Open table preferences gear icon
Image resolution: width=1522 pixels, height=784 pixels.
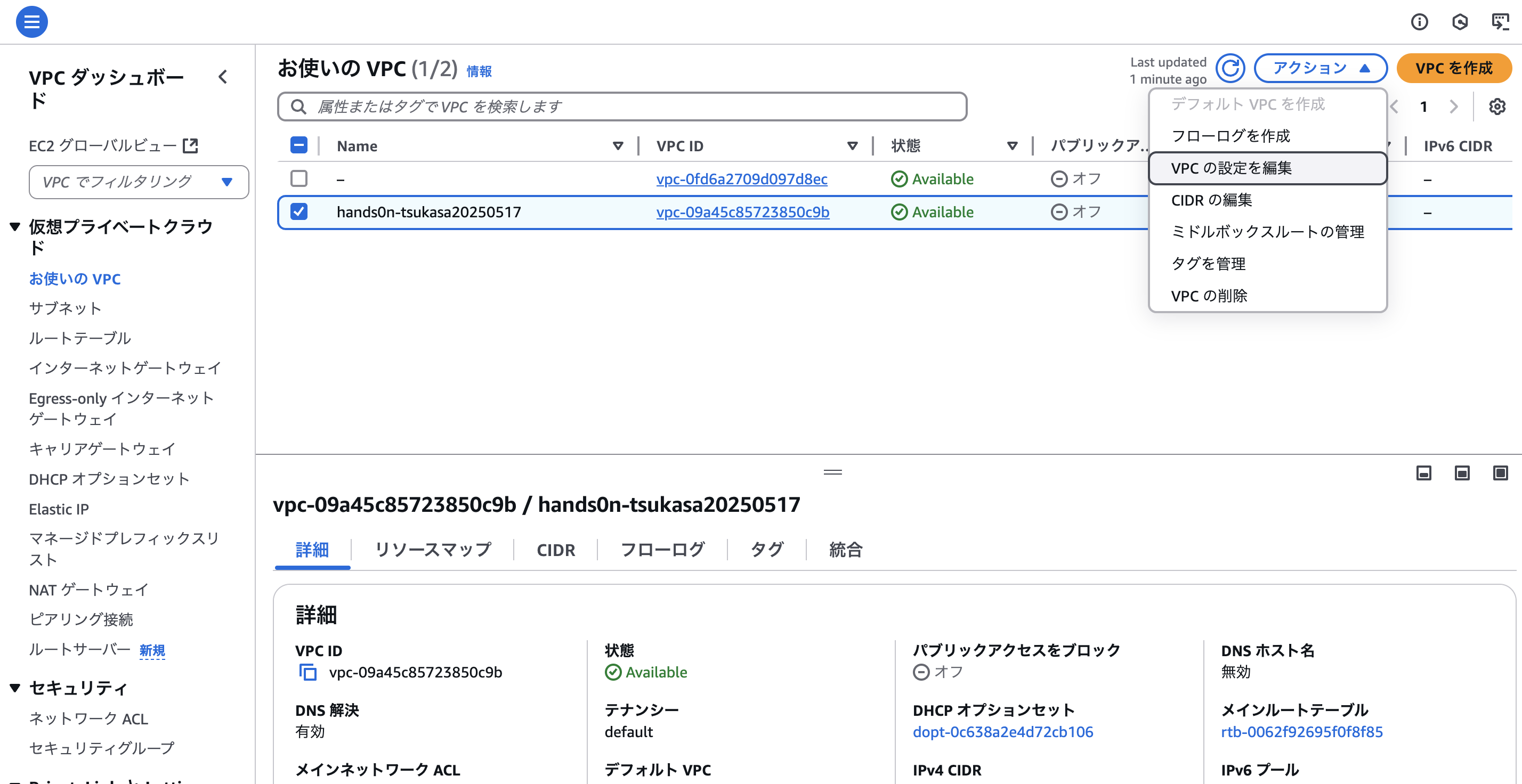pyautogui.click(x=1496, y=107)
